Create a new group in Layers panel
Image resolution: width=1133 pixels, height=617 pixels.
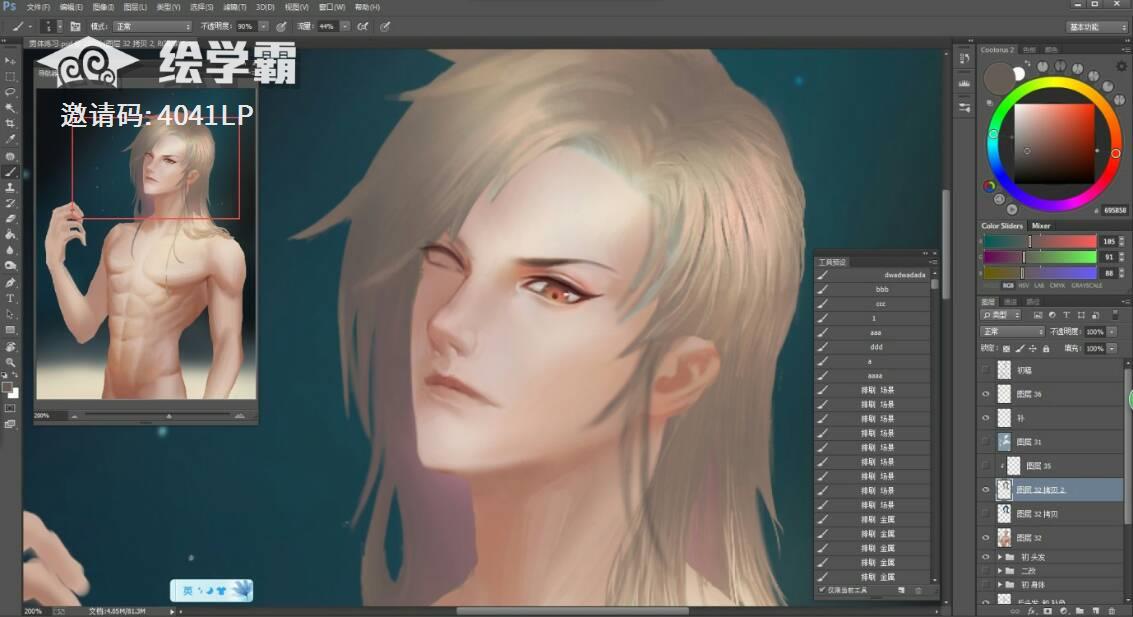[1080, 611]
